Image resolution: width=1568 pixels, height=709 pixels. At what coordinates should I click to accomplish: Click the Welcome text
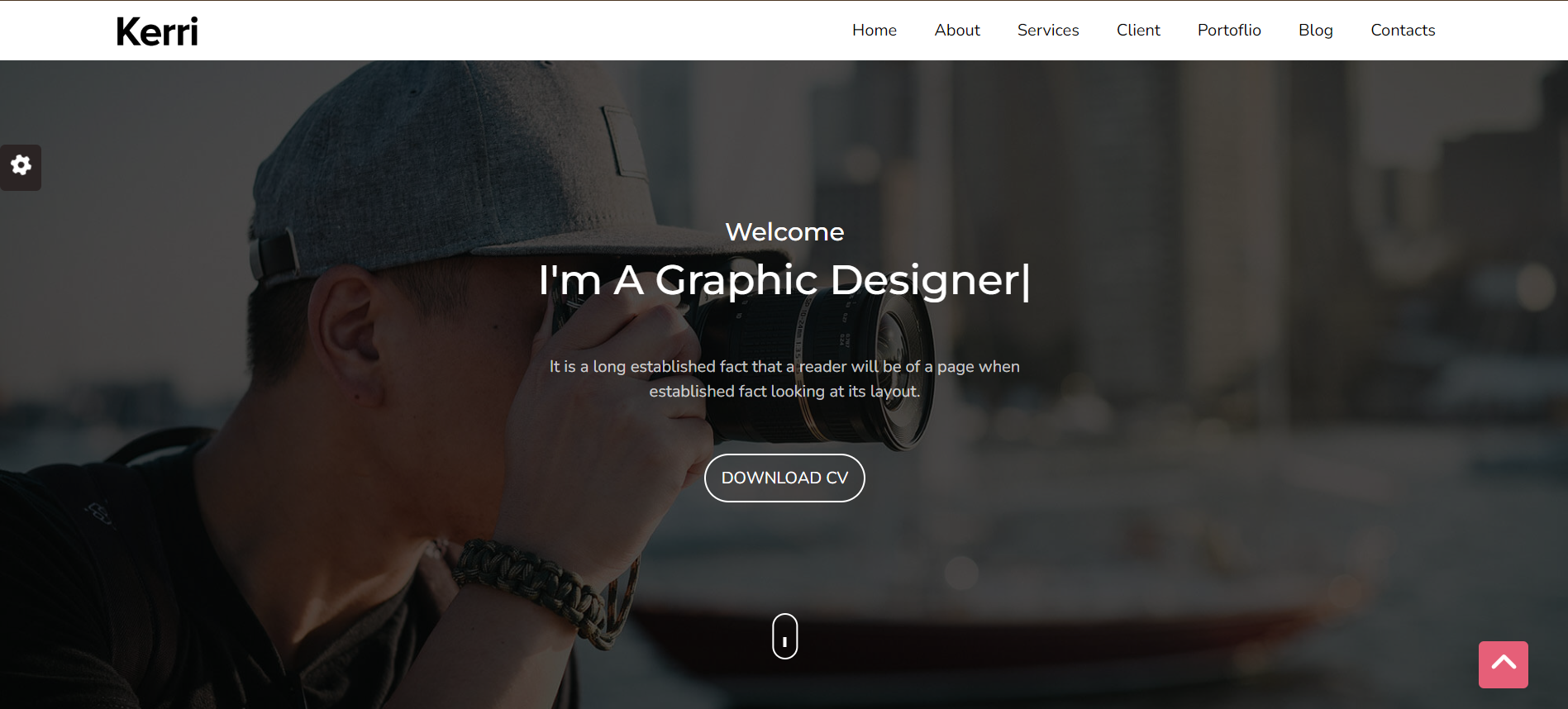[784, 232]
